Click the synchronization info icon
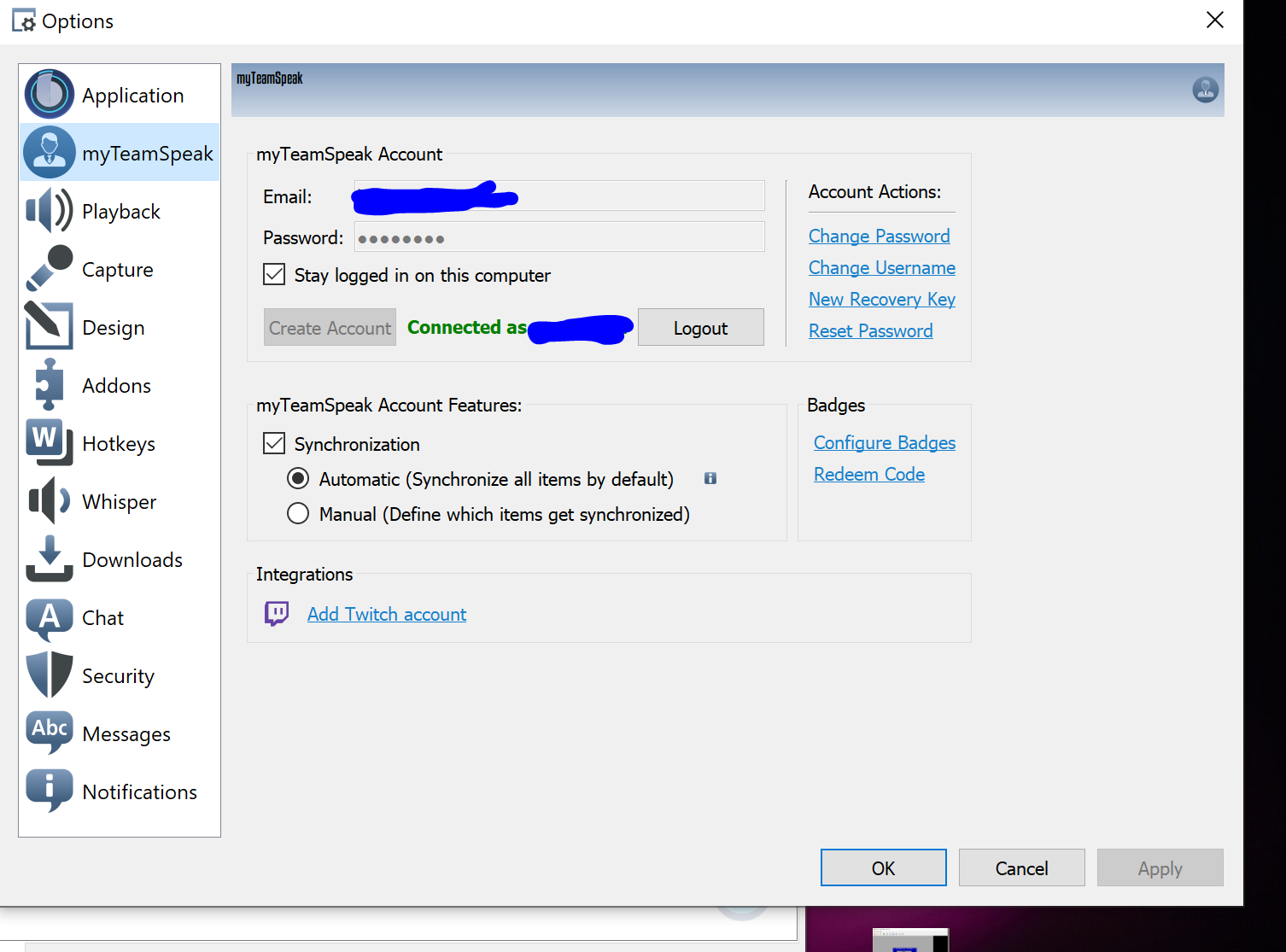1286x952 pixels. pyautogui.click(x=710, y=479)
